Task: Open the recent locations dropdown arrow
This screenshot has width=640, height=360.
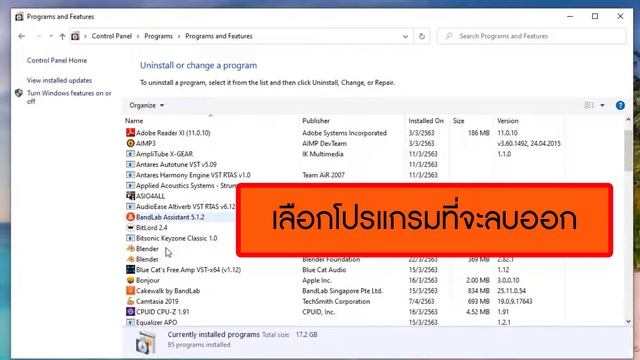Action: coord(51,36)
